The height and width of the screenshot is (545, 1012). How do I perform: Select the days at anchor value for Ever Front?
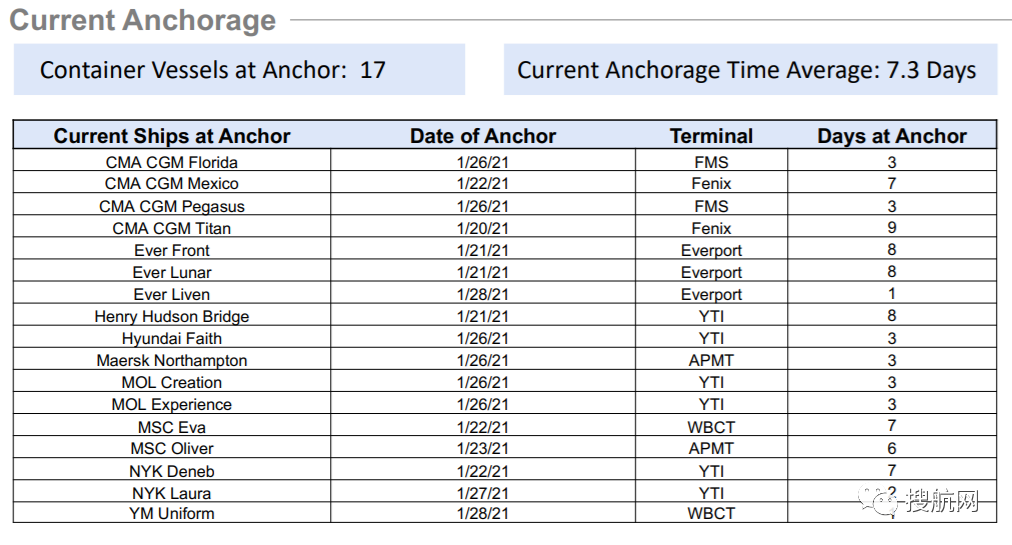[892, 250]
